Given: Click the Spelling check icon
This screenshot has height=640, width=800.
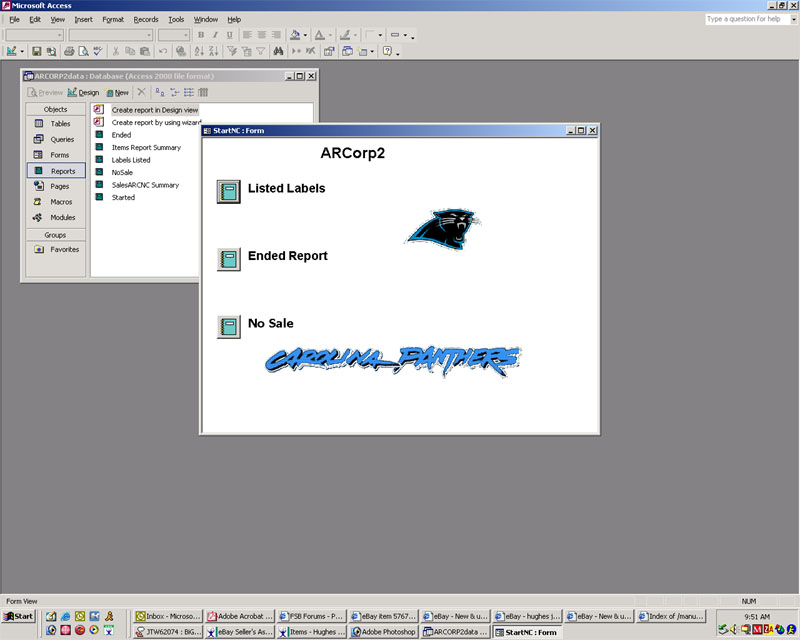Looking at the screenshot, I should 97,51.
